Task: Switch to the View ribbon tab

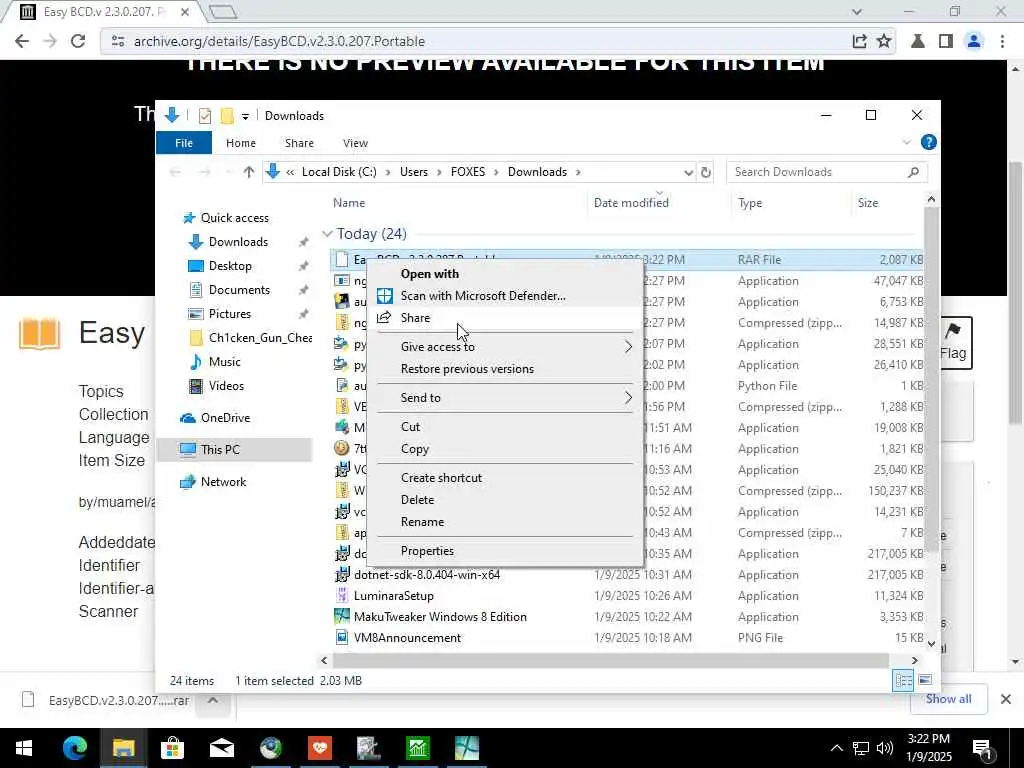Action: [355, 143]
